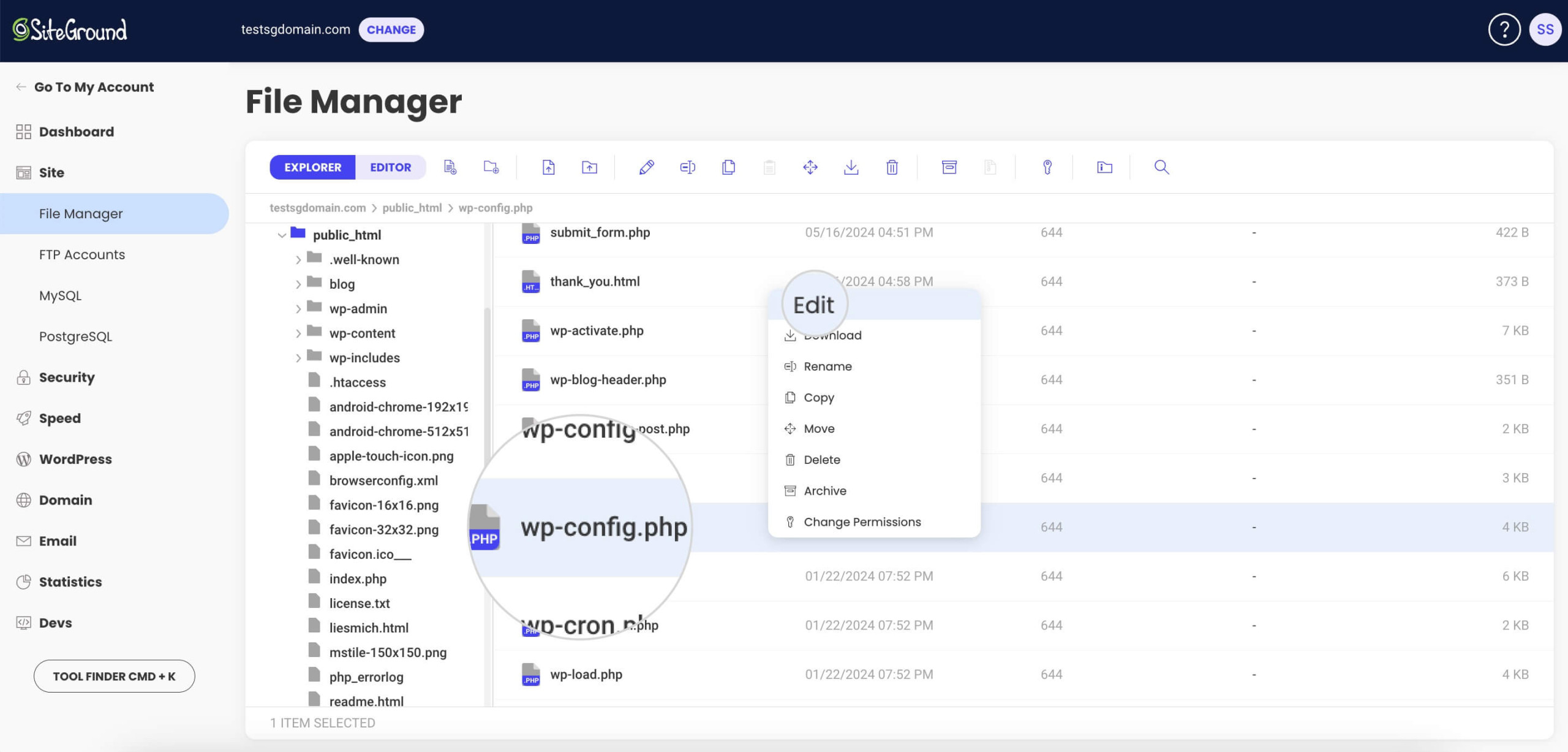Screen dimensions: 1568x752
Task: Click the Copy file icon in toolbar
Action: point(729,167)
